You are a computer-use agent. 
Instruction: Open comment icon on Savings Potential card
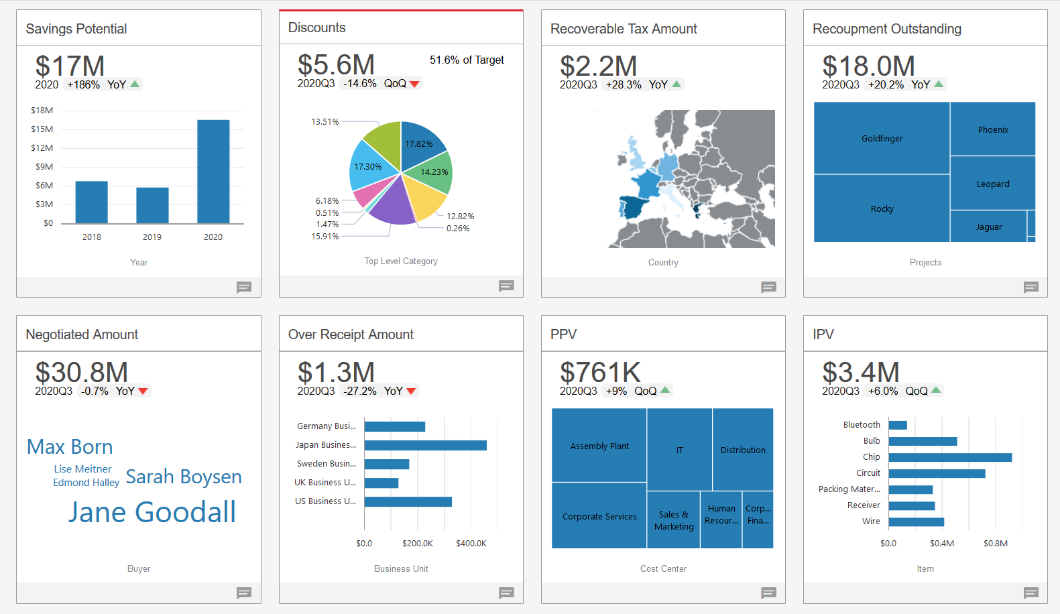point(244,287)
